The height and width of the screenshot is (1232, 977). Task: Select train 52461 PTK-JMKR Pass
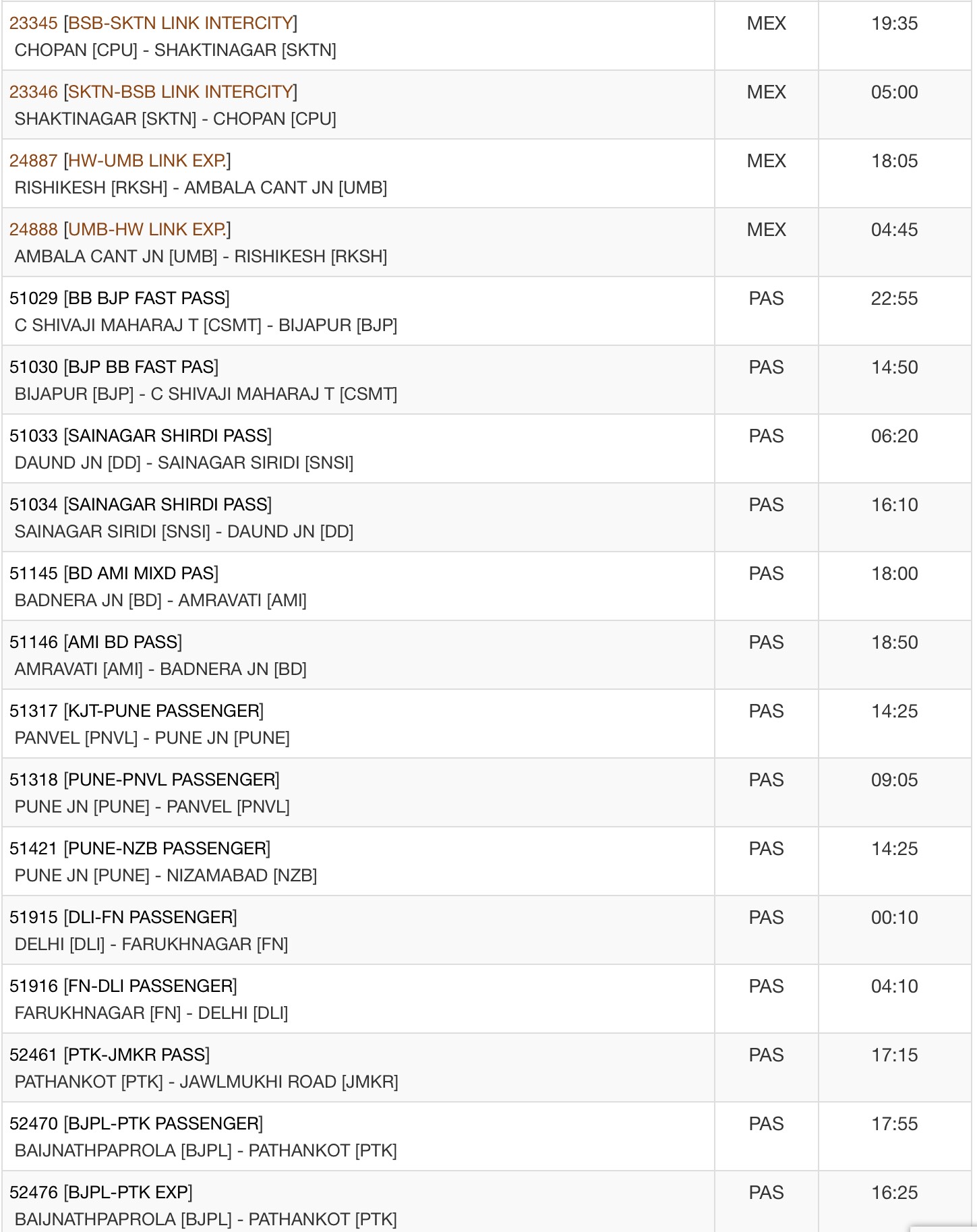(x=109, y=1055)
